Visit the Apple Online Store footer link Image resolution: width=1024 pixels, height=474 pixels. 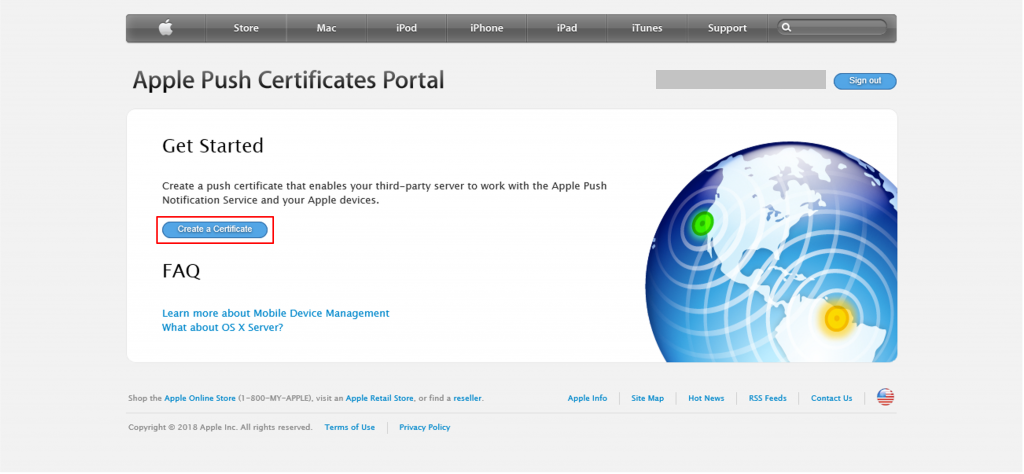click(x=200, y=398)
